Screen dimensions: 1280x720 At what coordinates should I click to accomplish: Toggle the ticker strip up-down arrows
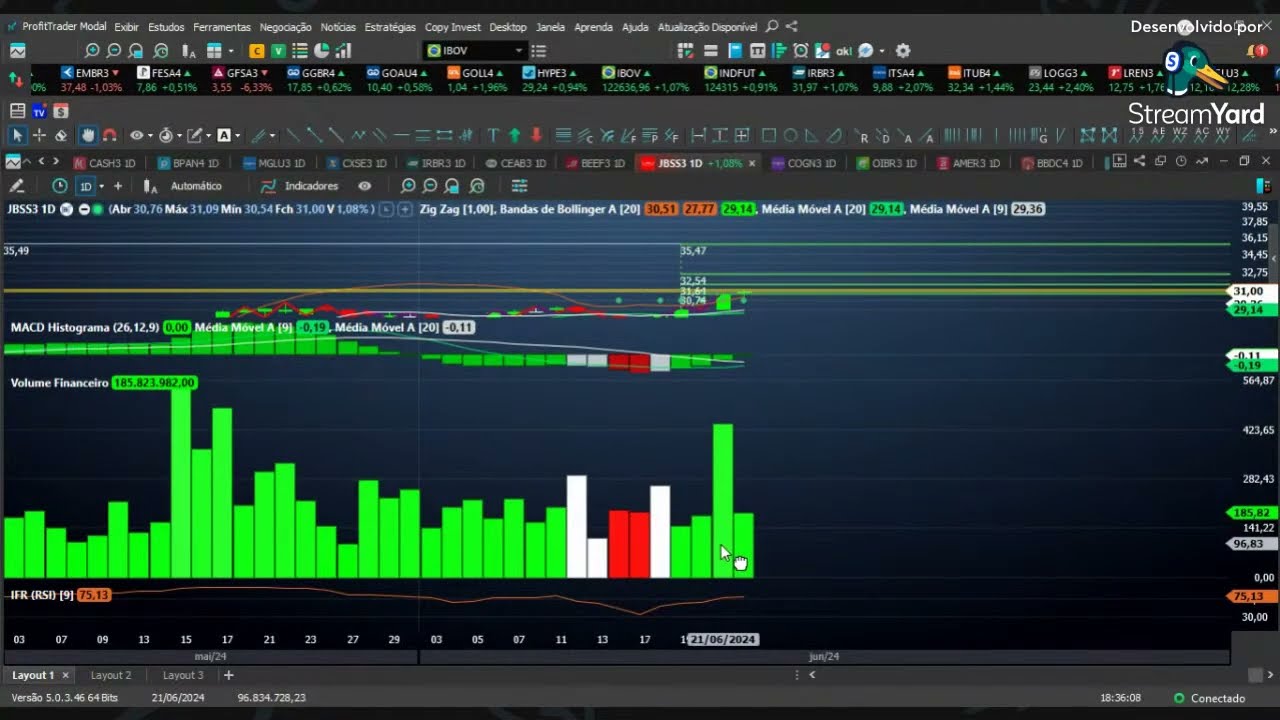pos(15,78)
